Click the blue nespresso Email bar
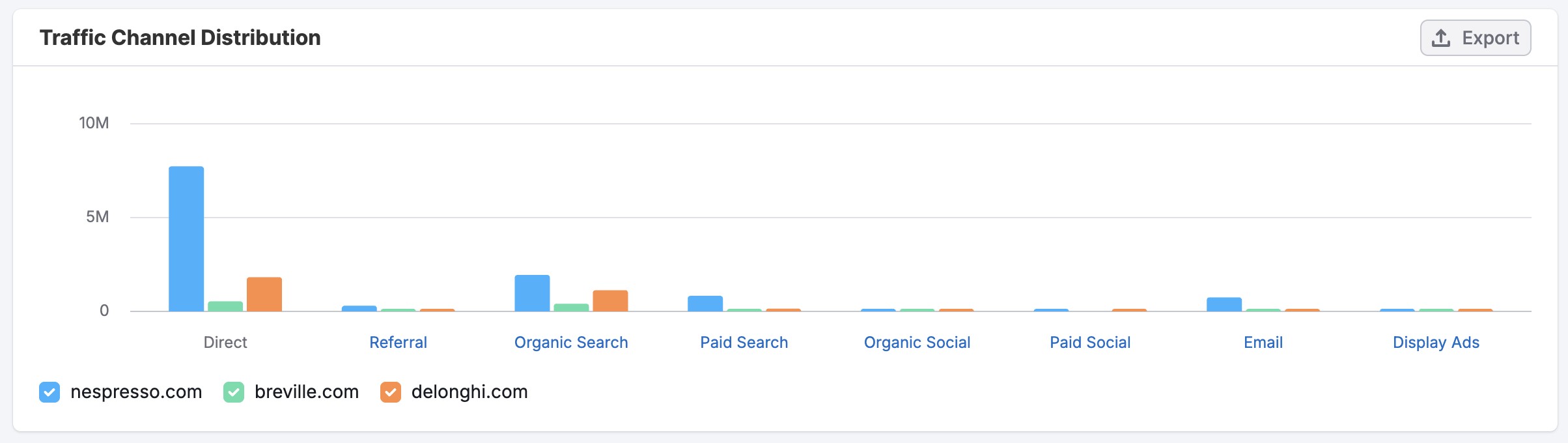Image resolution: width=1568 pixels, height=443 pixels. pyautogui.click(x=1224, y=304)
